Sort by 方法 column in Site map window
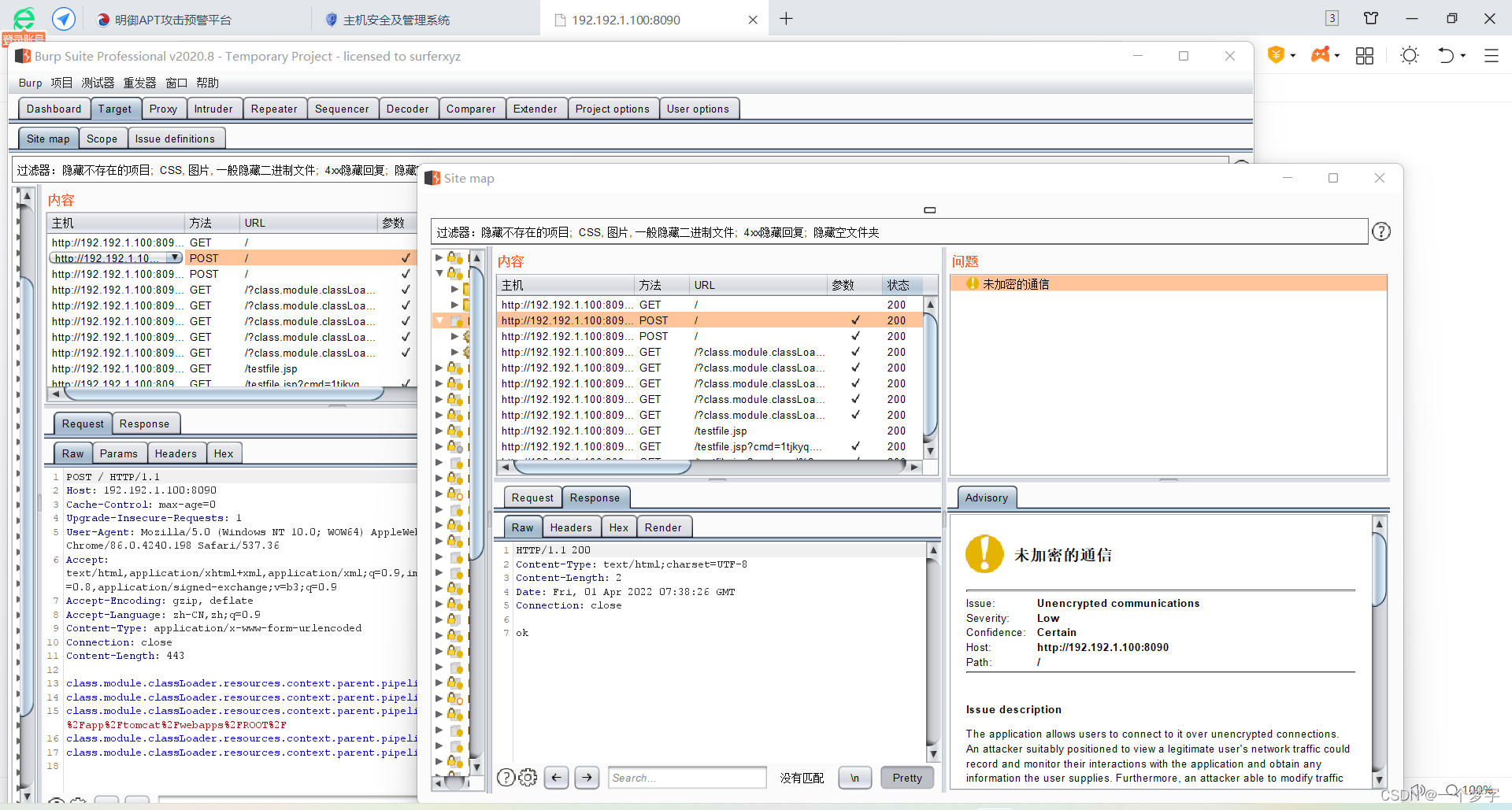Screen dimensions: 1512x810 [x=661, y=285]
